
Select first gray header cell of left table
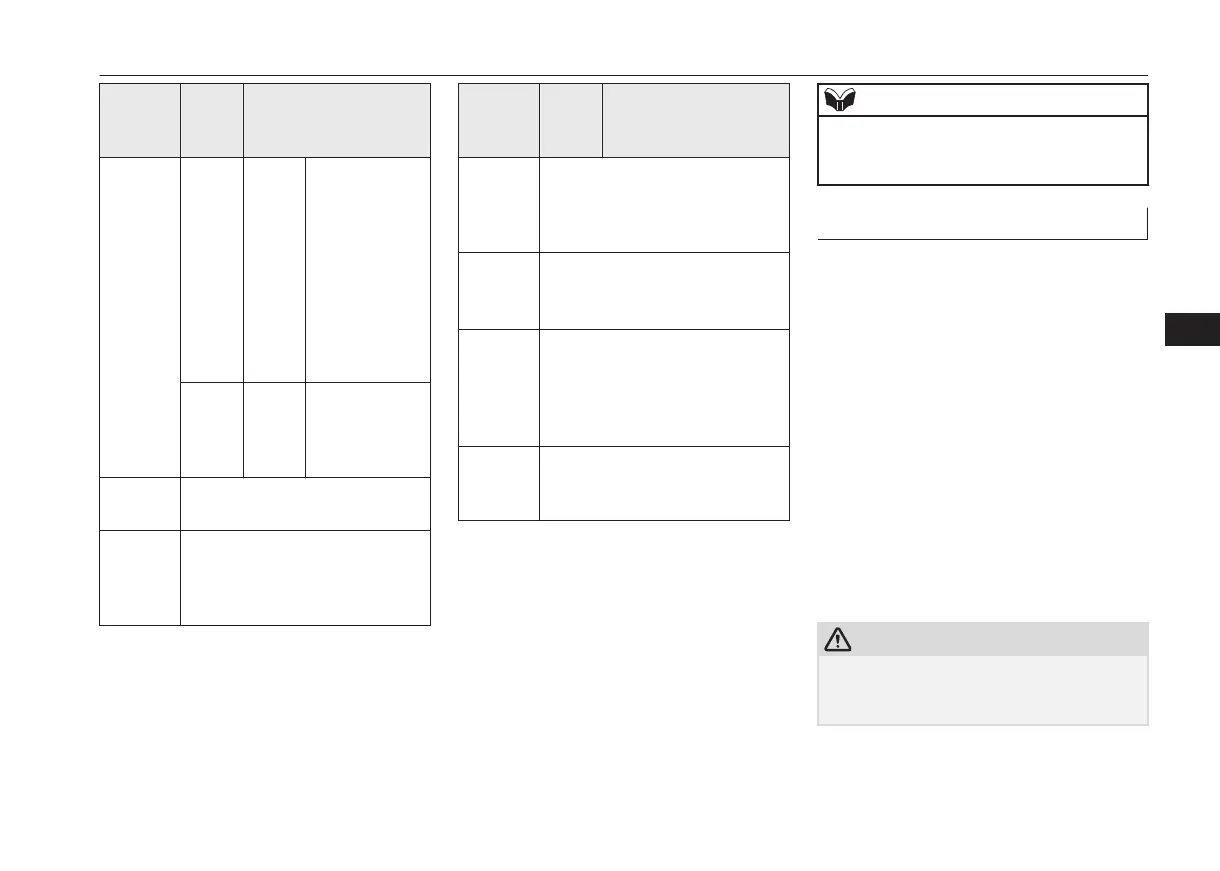(139, 120)
